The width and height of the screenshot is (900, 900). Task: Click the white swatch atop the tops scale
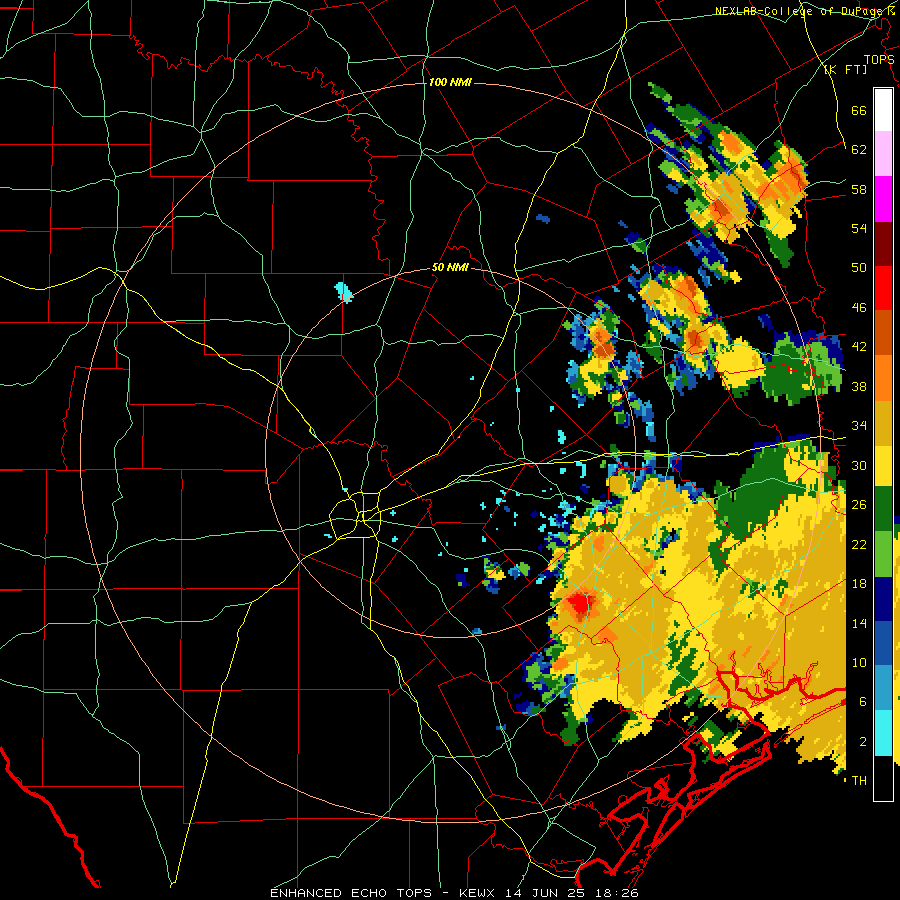pos(883,110)
